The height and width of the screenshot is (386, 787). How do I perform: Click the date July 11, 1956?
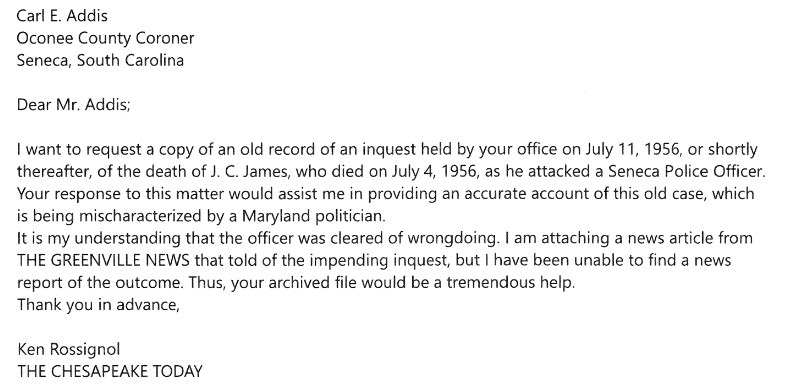[x=632, y=150]
